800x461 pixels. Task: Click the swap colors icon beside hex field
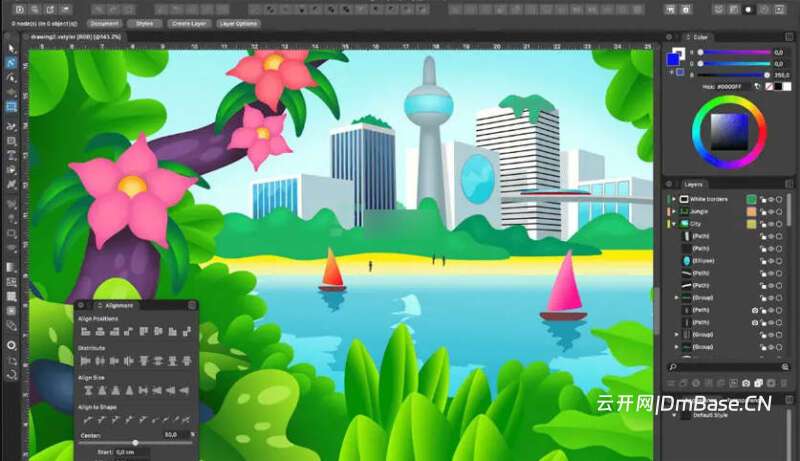coord(757,87)
